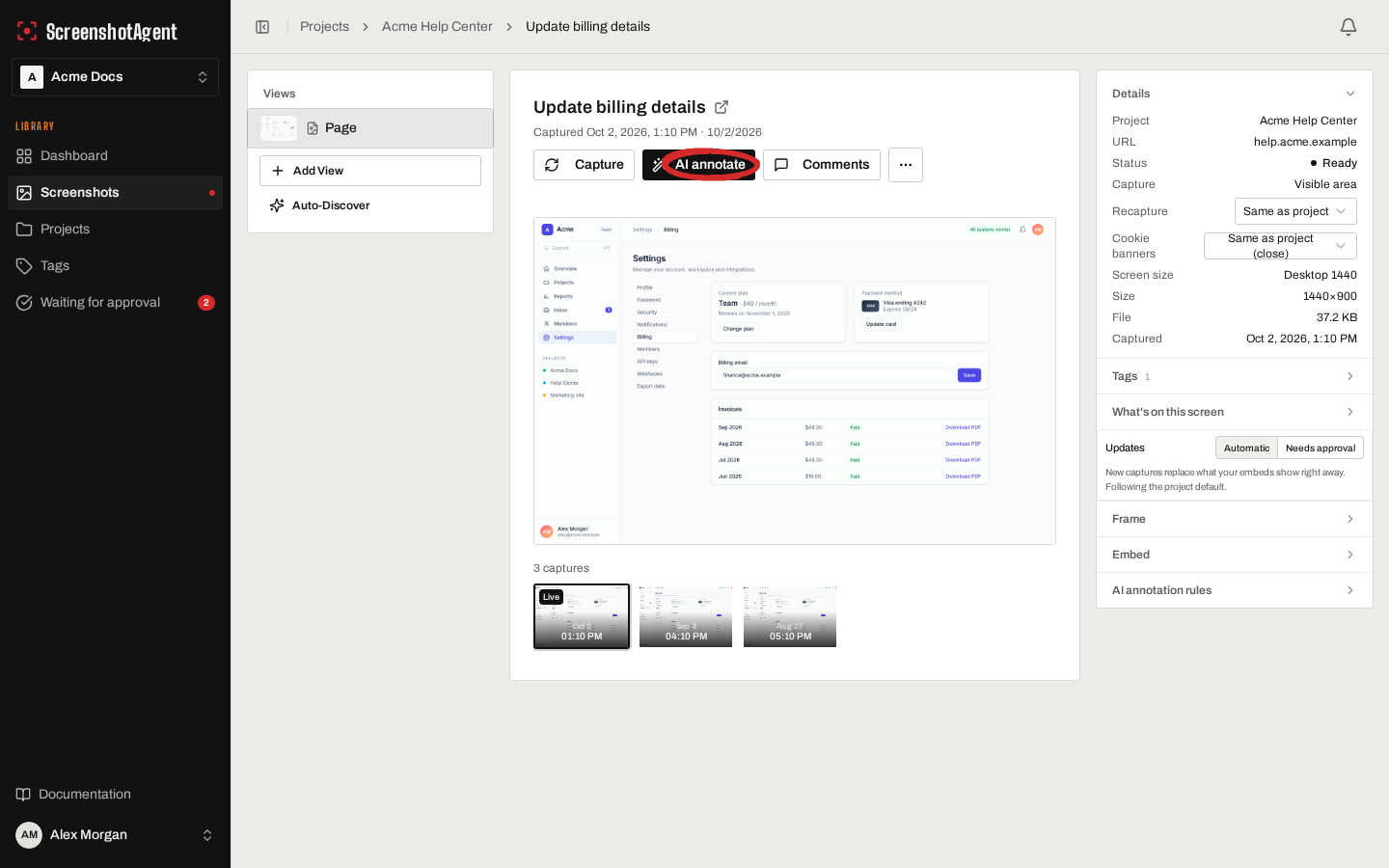
Task: Collapse the Details section chevron
Action: pos(1350,94)
